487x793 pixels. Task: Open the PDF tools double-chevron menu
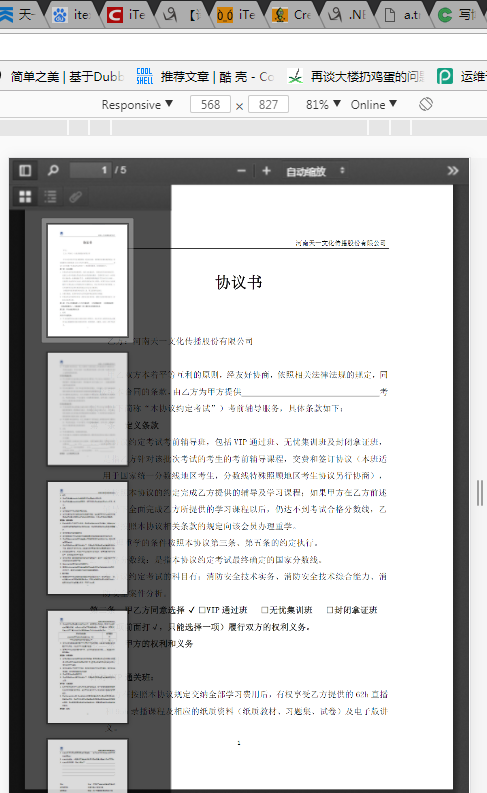(453, 171)
